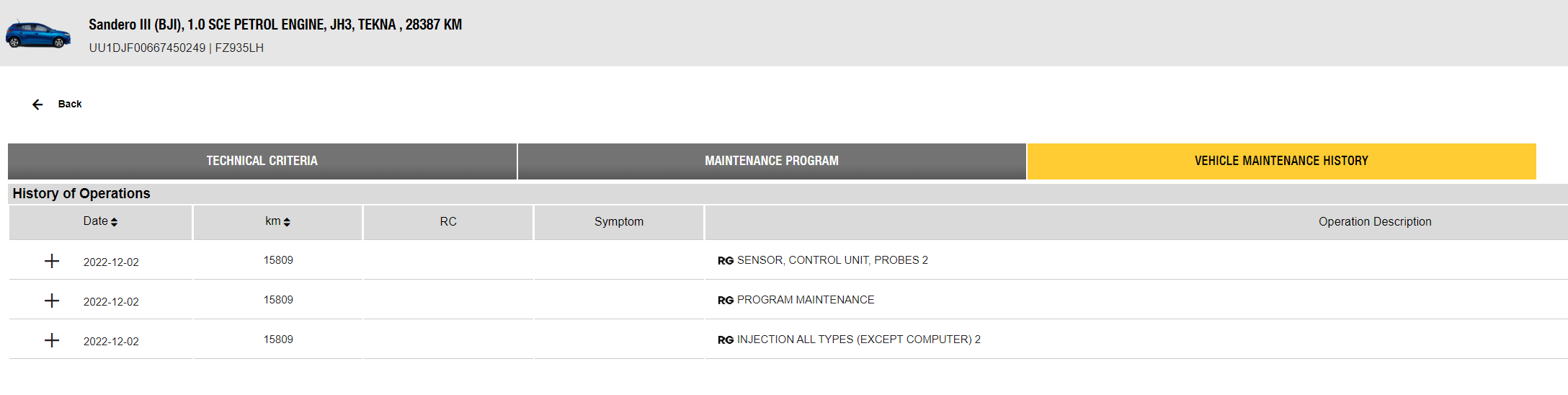
Task: Click the RG icon beside INJECTION operation
Action: (725, 340)
